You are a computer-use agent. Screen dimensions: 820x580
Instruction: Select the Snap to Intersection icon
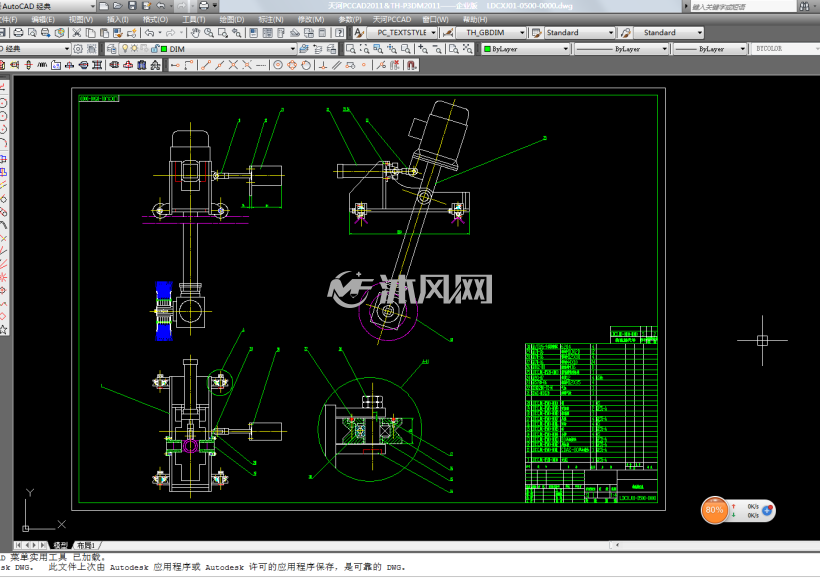(x=233, y=65)
